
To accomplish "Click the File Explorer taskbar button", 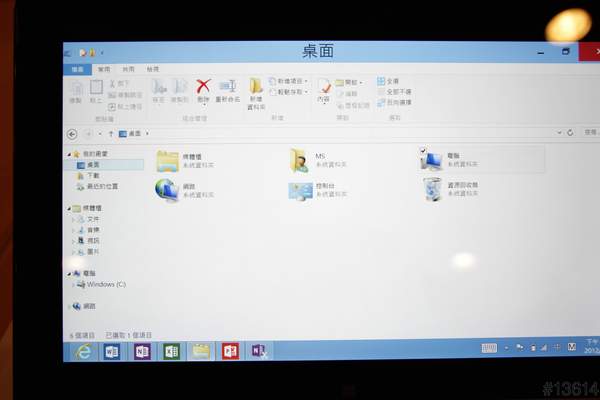I will tap(201, 351).
